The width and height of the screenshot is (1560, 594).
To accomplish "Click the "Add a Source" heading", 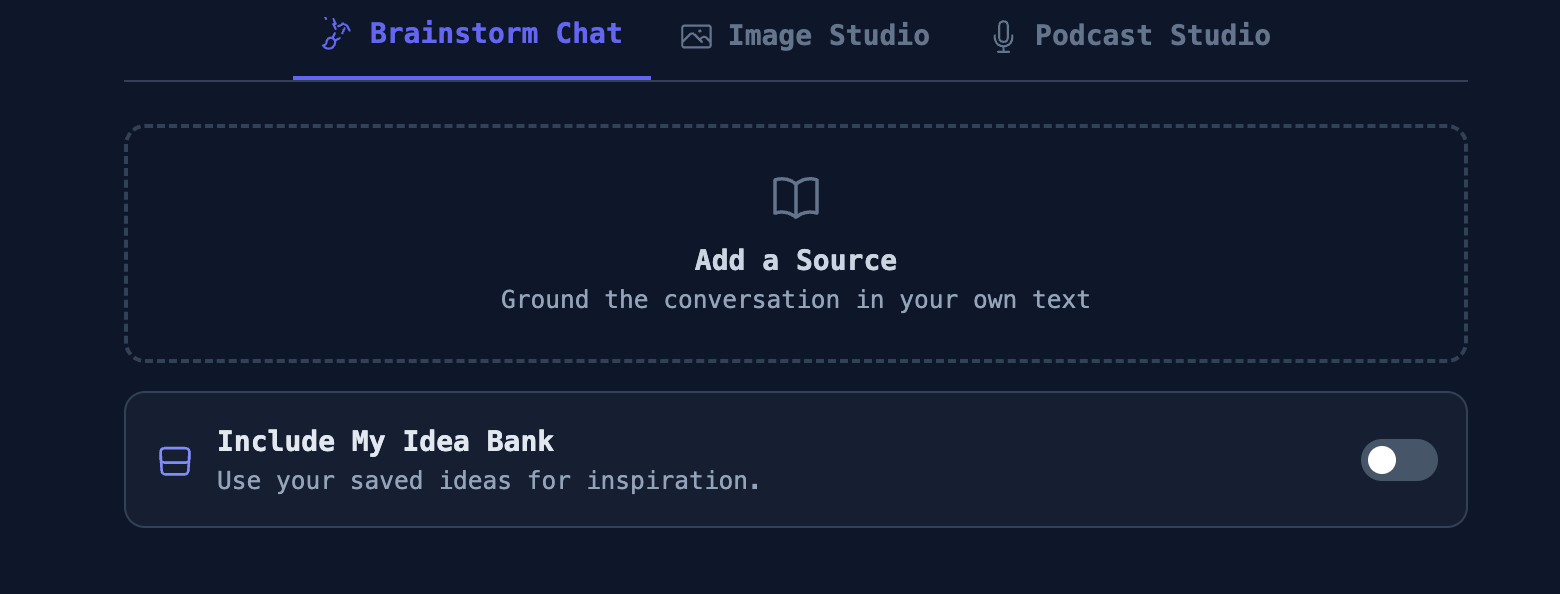I will 796,261.
